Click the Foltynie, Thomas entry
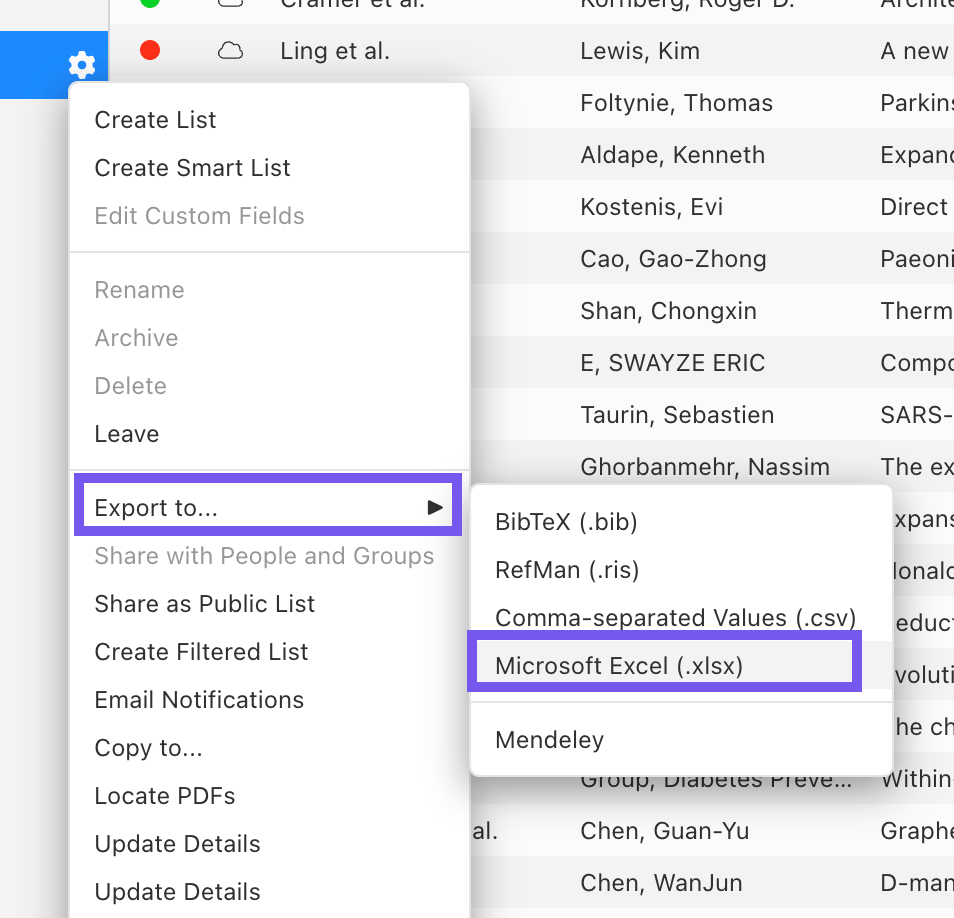The width and height of the screenshot is (954, 918). click(x=676, y=103)
